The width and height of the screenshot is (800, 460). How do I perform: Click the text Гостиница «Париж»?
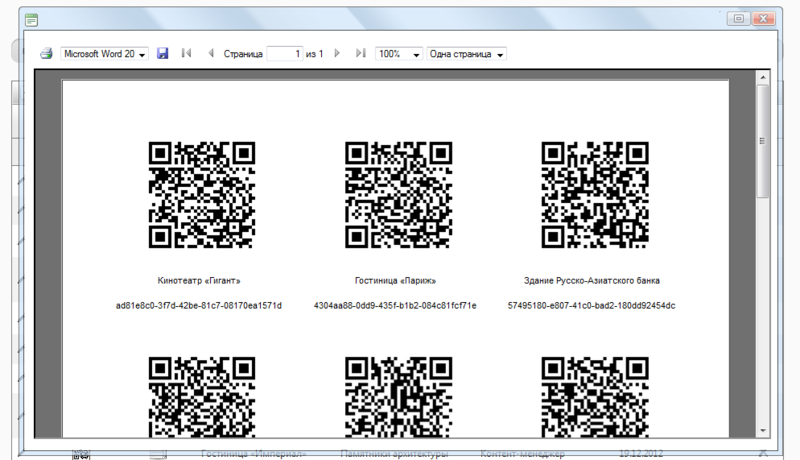395,280
